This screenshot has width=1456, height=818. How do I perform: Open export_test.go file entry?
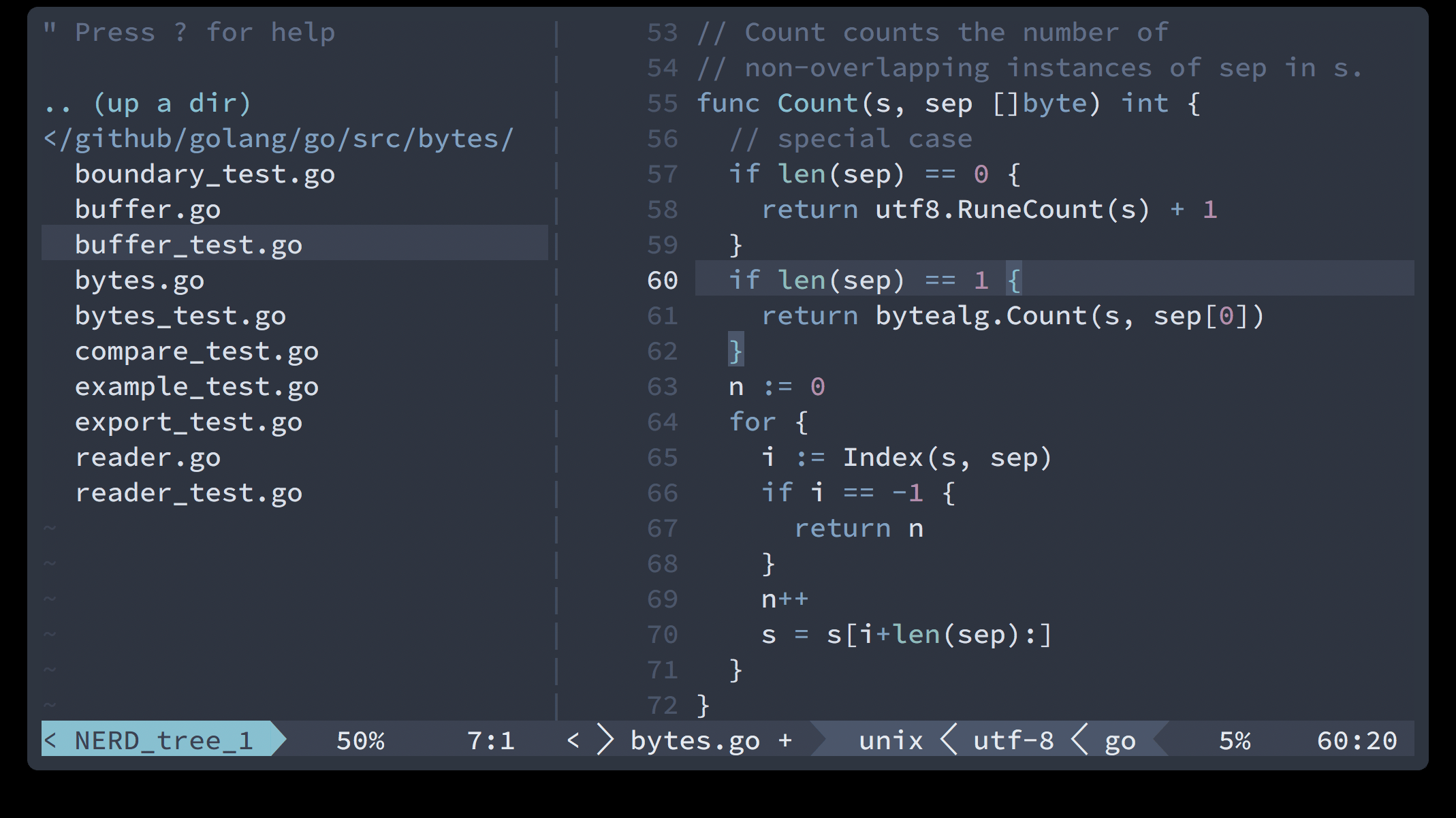(188, 422)
